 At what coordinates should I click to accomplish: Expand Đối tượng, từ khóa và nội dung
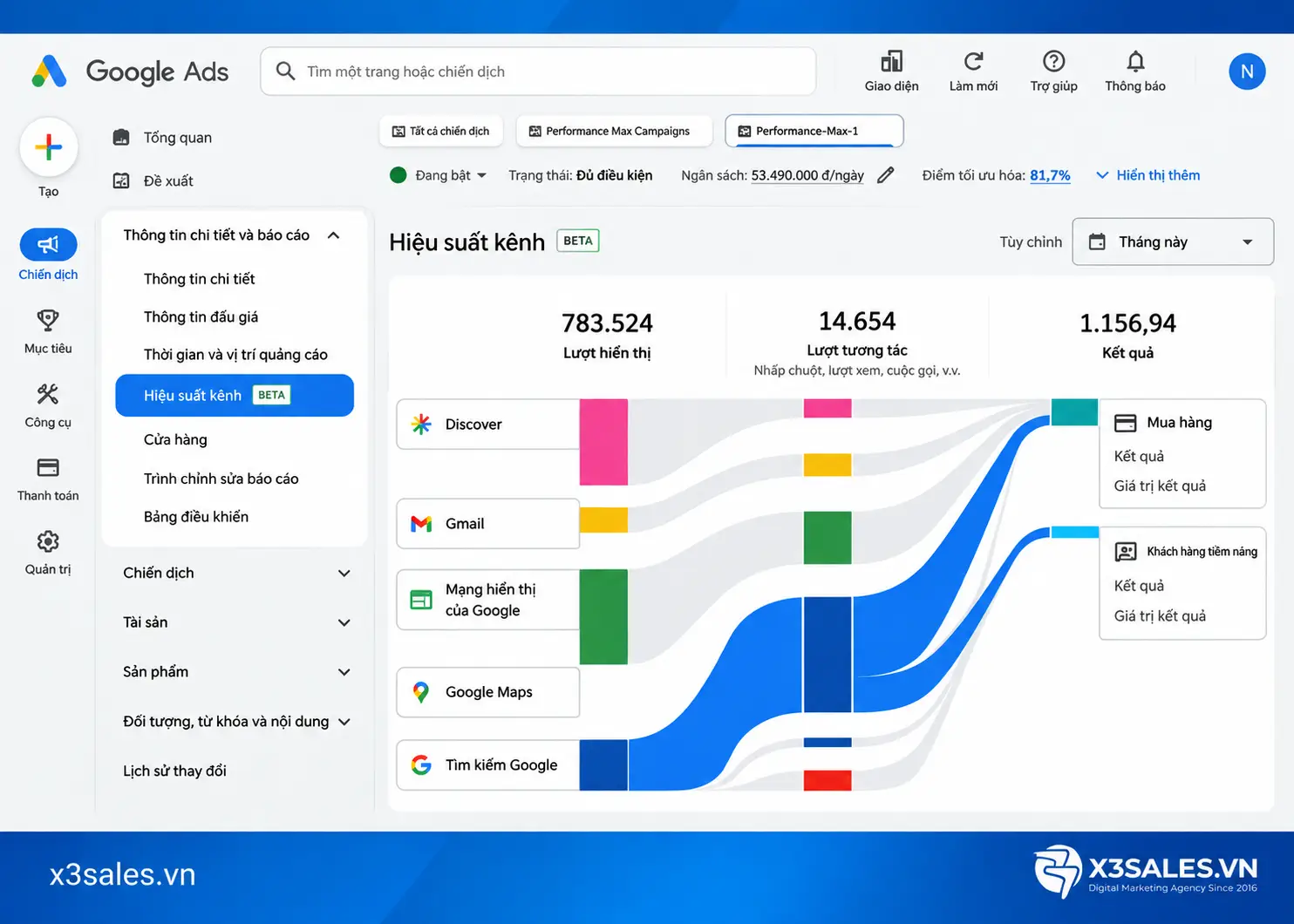[x=344, y=722]
